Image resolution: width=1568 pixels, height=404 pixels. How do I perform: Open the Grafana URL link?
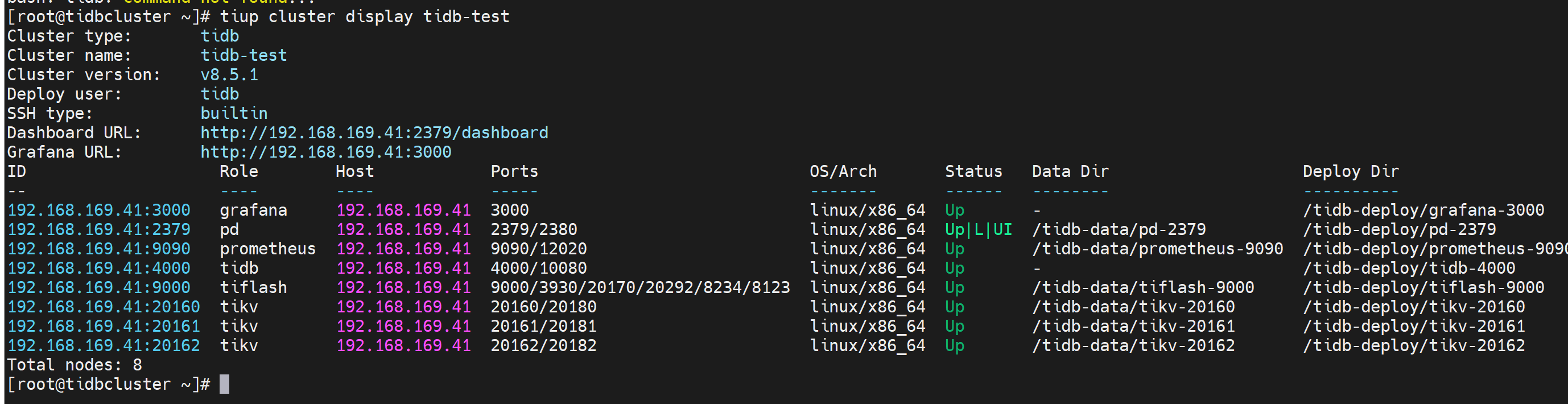point(325,152)
